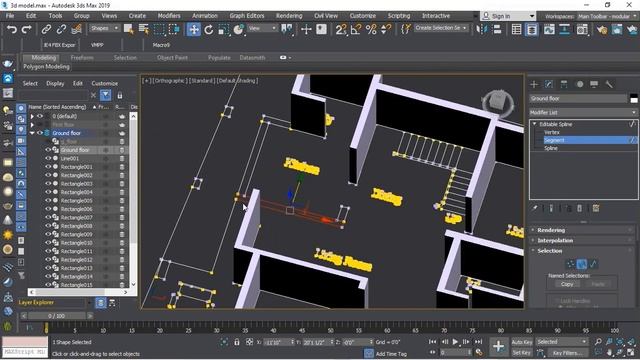The height and width of the screenshot is (360, 640).
Task: Click the time slider showing 0 / 100
Action: coord(56,316)
